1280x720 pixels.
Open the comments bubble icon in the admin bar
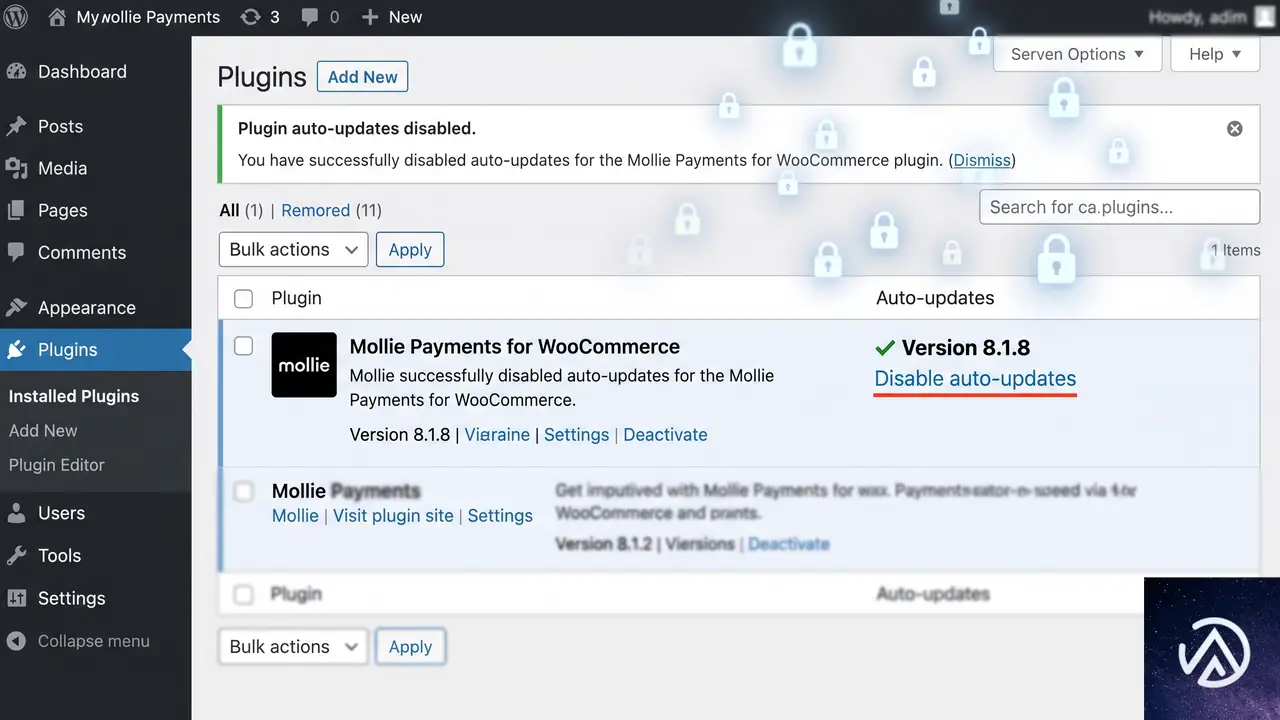pyautogui.click(x=311, y=17)
